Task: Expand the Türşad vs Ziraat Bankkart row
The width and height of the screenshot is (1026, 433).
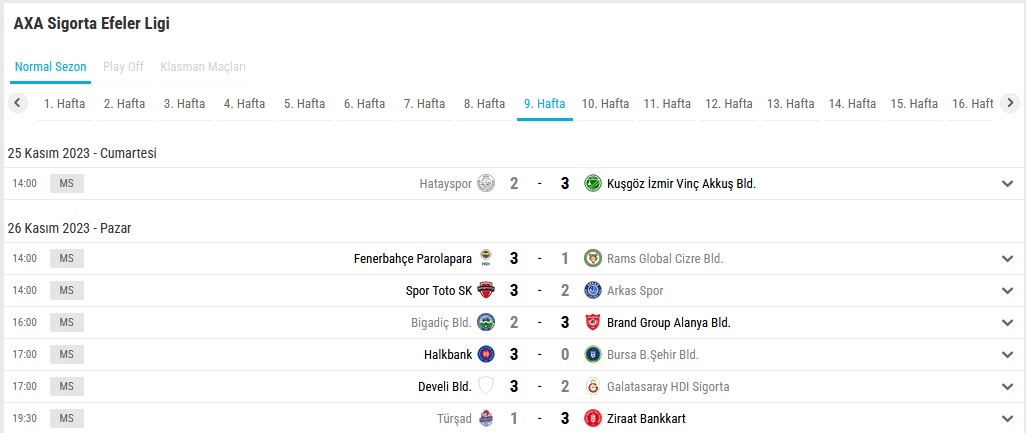Action: click(1007, 419)
